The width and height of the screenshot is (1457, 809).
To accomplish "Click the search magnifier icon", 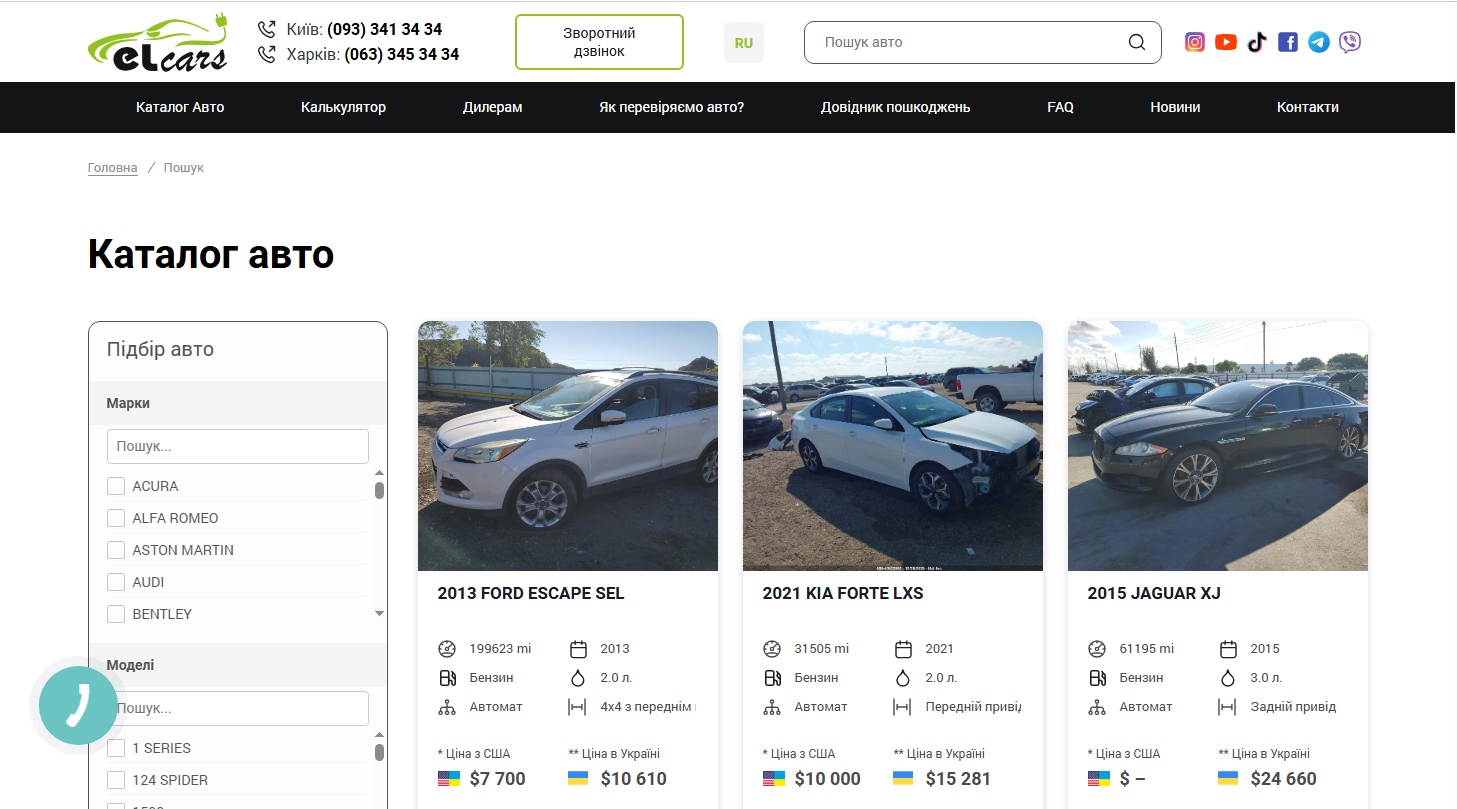I will pyautogui.click(x=1137, y=42).
